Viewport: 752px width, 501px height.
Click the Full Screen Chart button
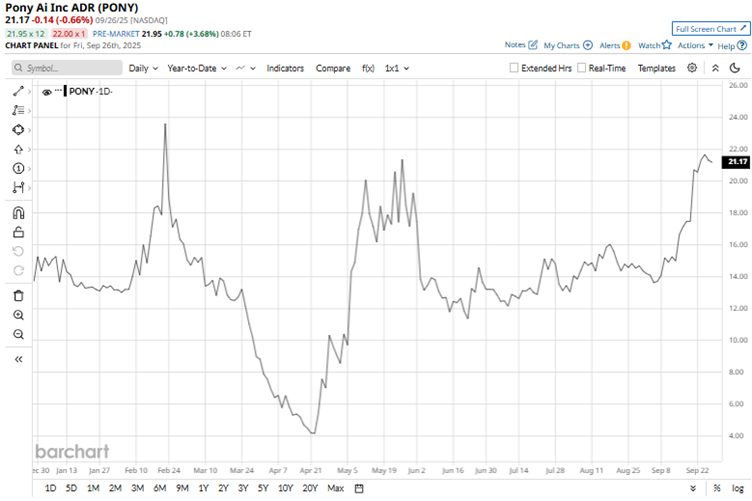tap(711, 29)
